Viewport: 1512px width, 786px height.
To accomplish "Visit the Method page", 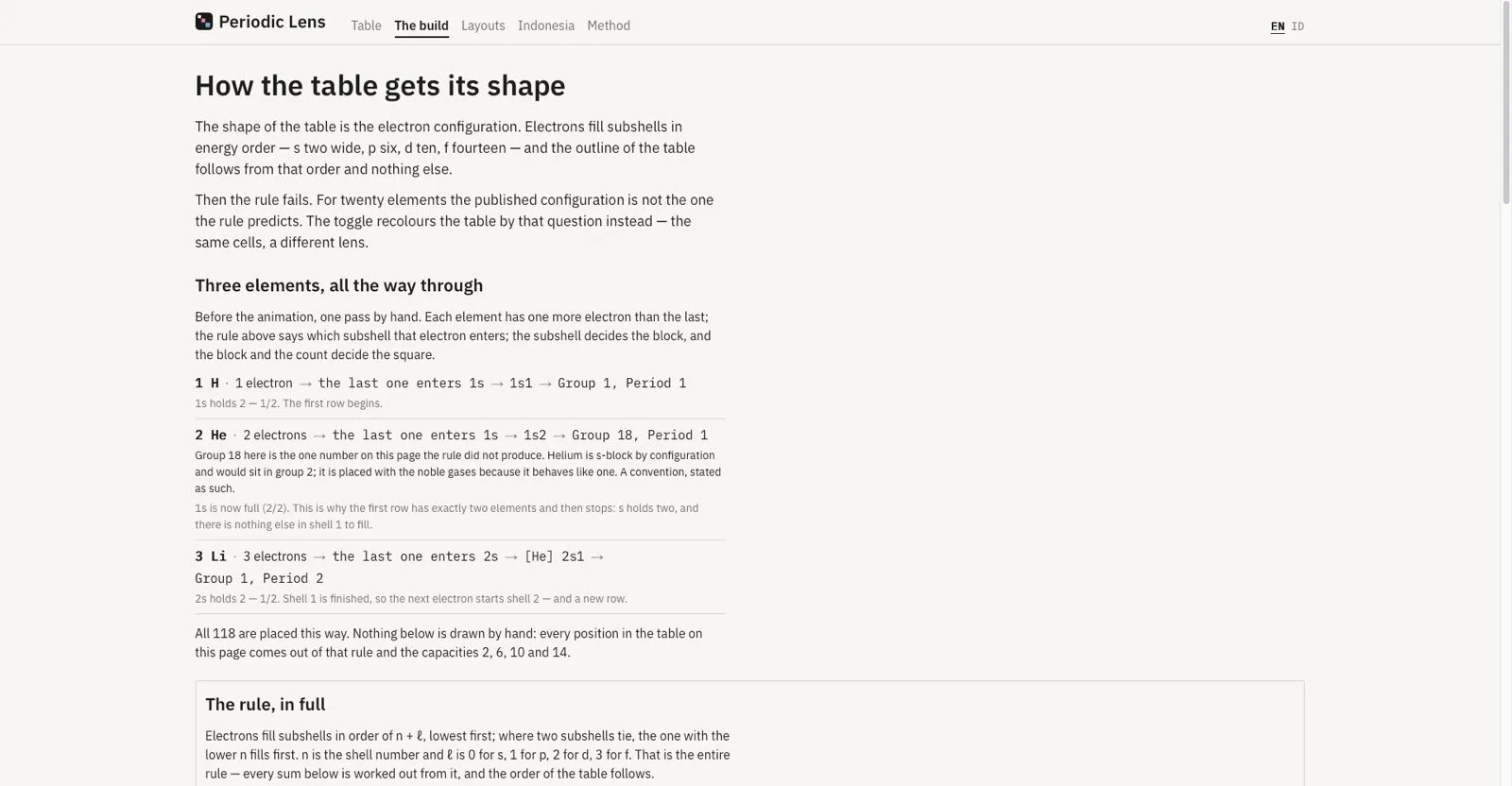I will coord(609,26).
